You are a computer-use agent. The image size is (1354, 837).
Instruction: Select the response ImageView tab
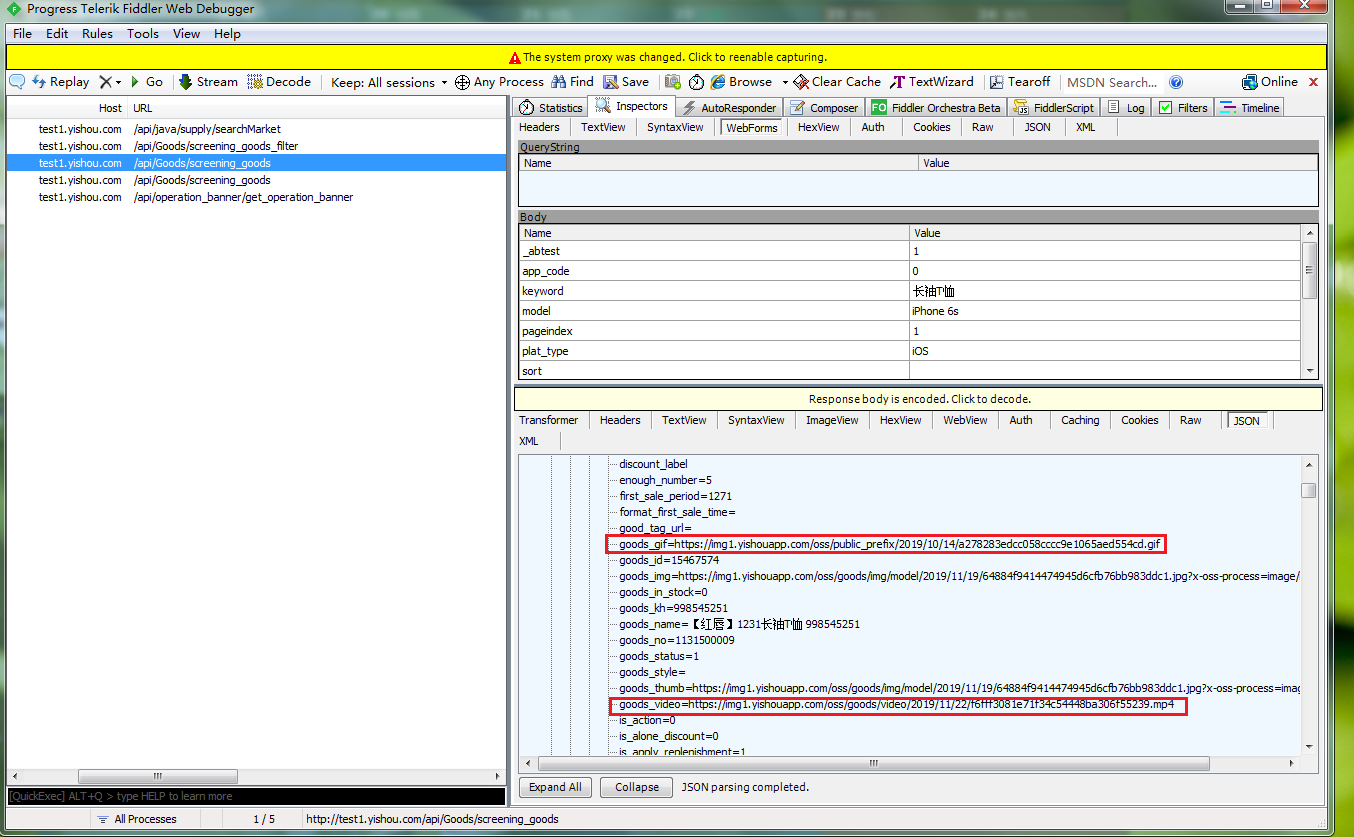832,420
